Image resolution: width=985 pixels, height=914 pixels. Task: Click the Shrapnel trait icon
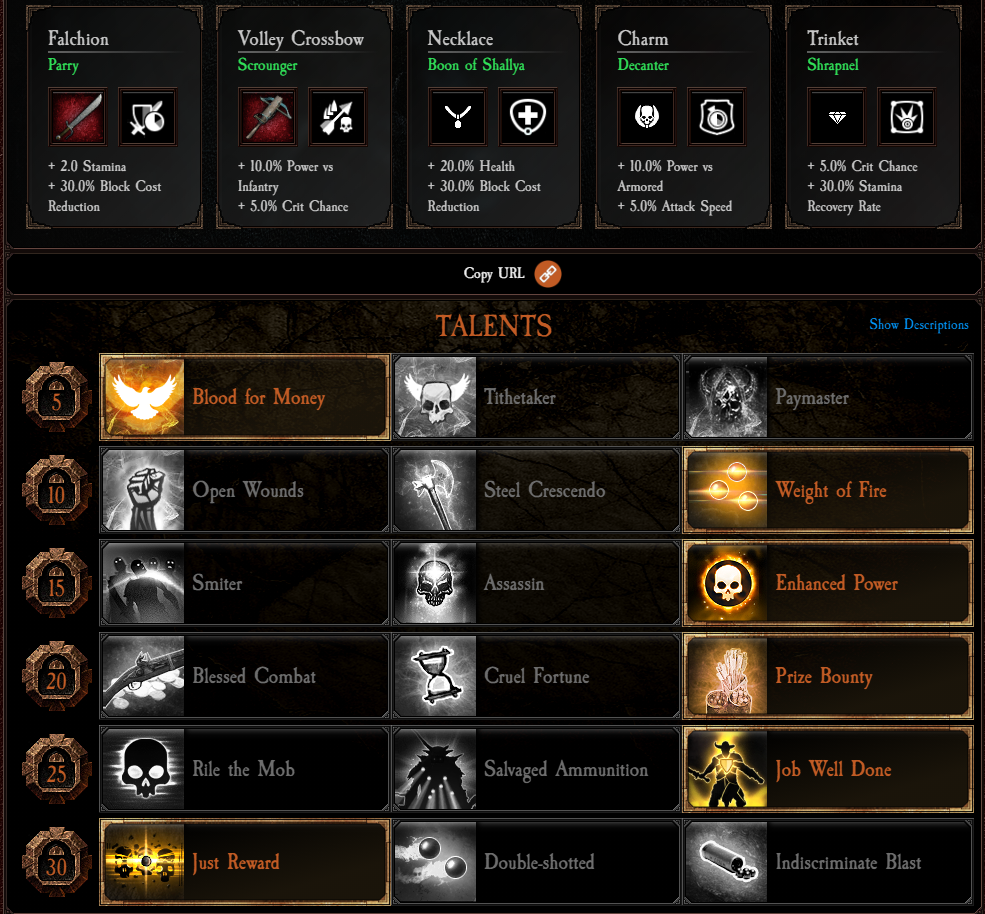[x=906, y=117]
